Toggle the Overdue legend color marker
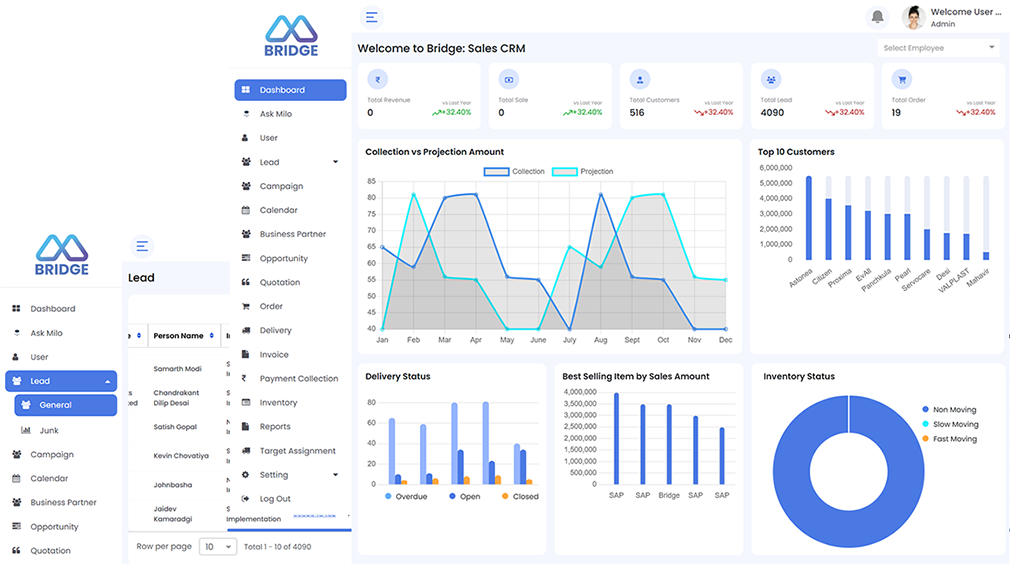The width and height of the screenshot is (1010, 564). click(x=388, y=497)
